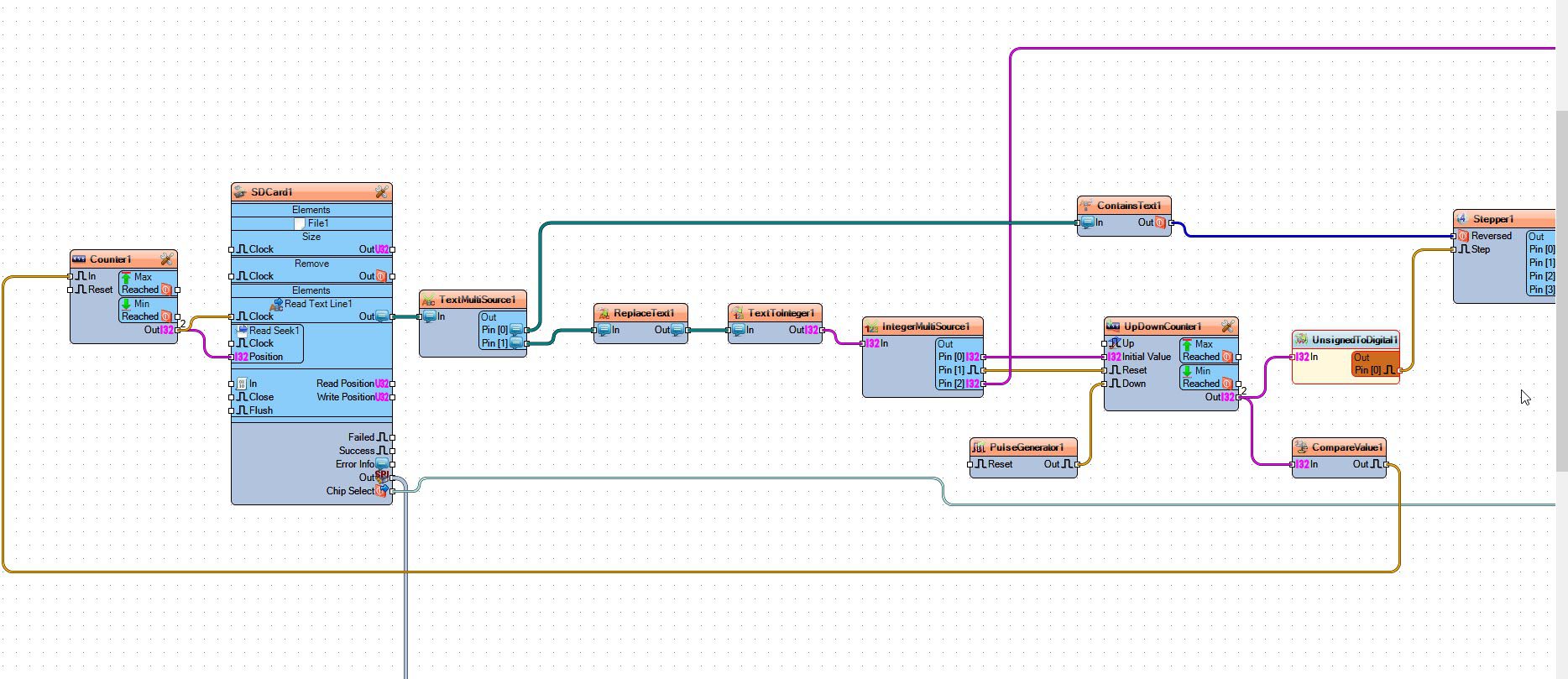Select Read Text Line1 element

[x=311, y=304]
